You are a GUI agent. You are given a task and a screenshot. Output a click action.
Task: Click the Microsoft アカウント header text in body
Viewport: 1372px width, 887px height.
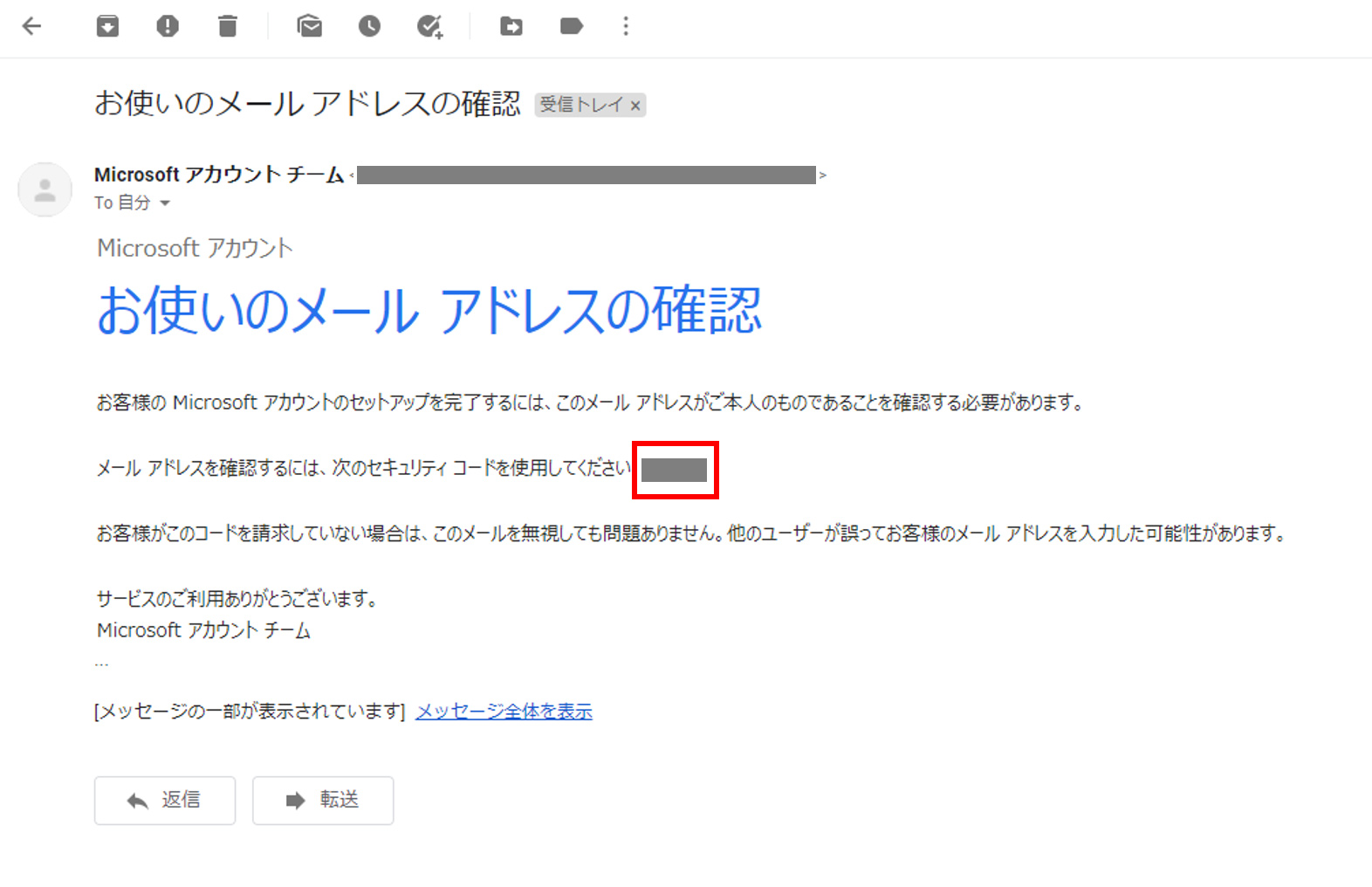[x=195, y=249]
